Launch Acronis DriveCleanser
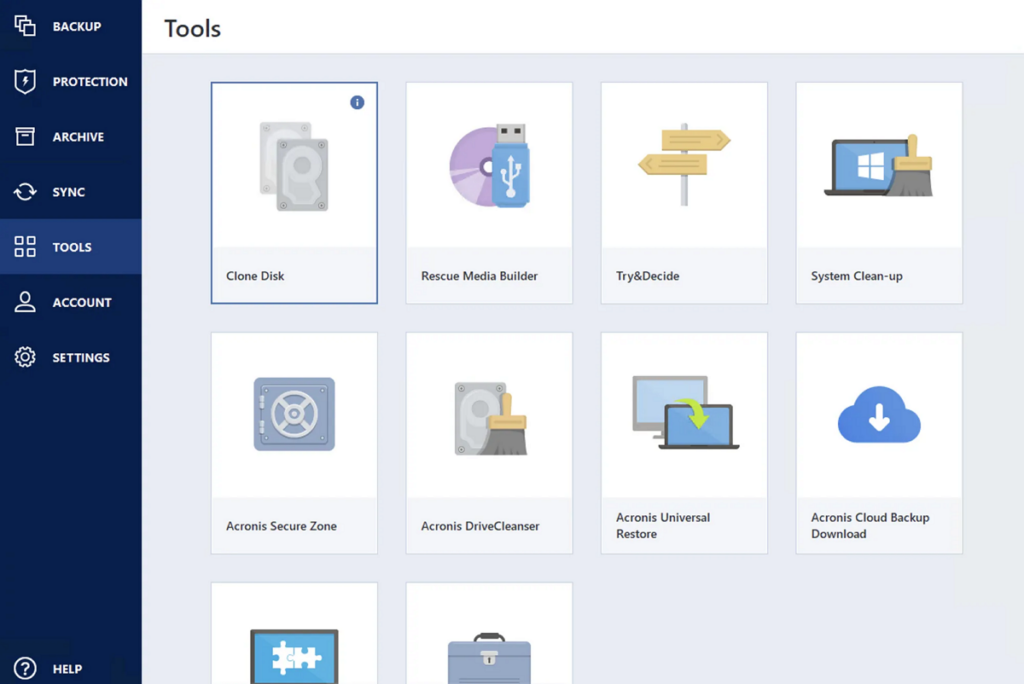The height and width of the screenshot is (684, 1024). [488, 440]
